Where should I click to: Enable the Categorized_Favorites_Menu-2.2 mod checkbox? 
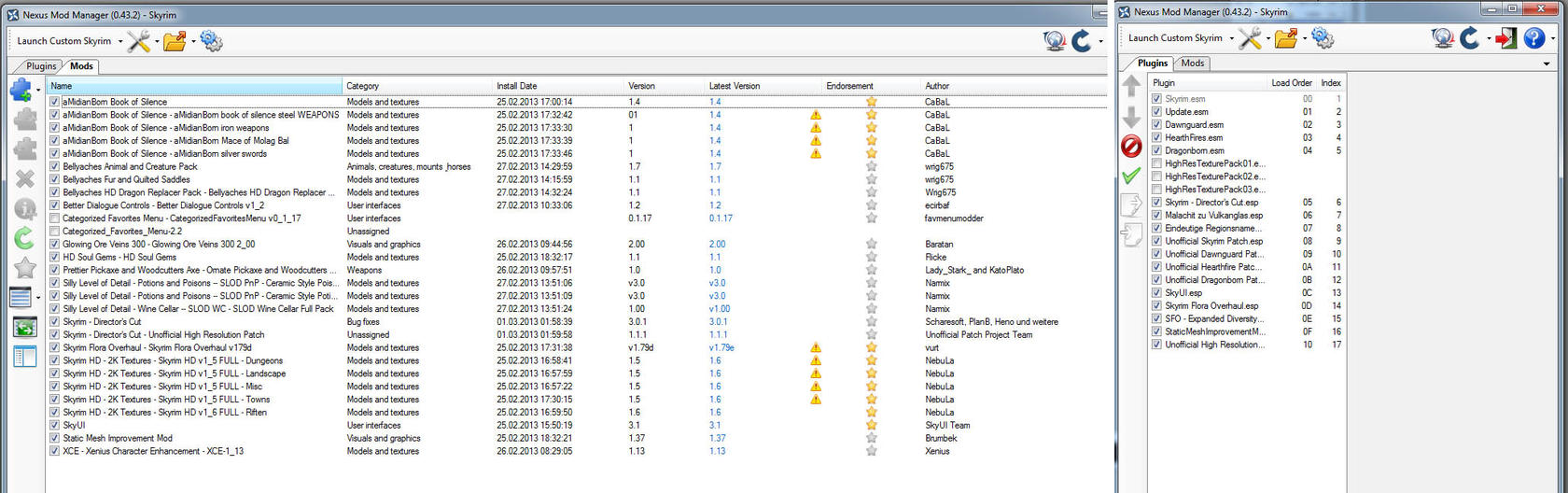[55, 232]
